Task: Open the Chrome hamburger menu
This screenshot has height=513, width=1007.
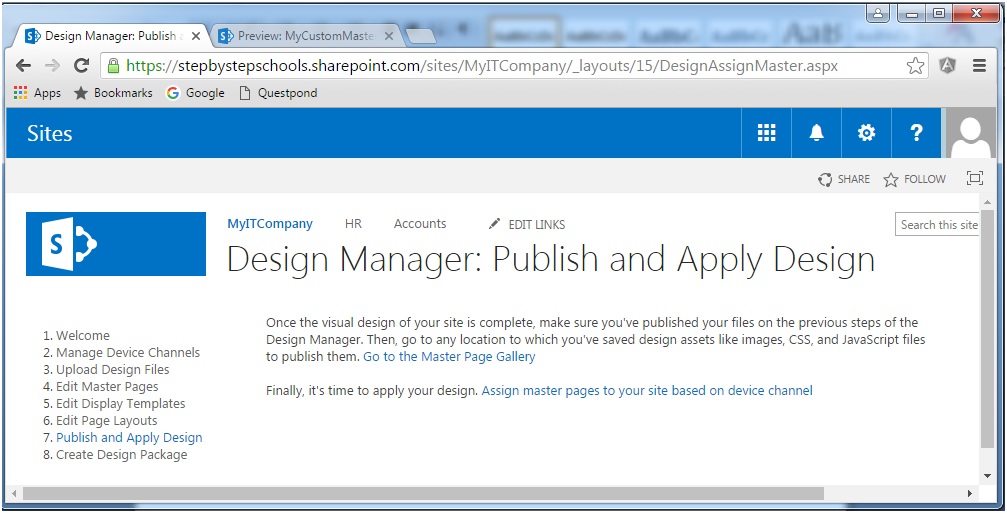Action: (979, 65)
